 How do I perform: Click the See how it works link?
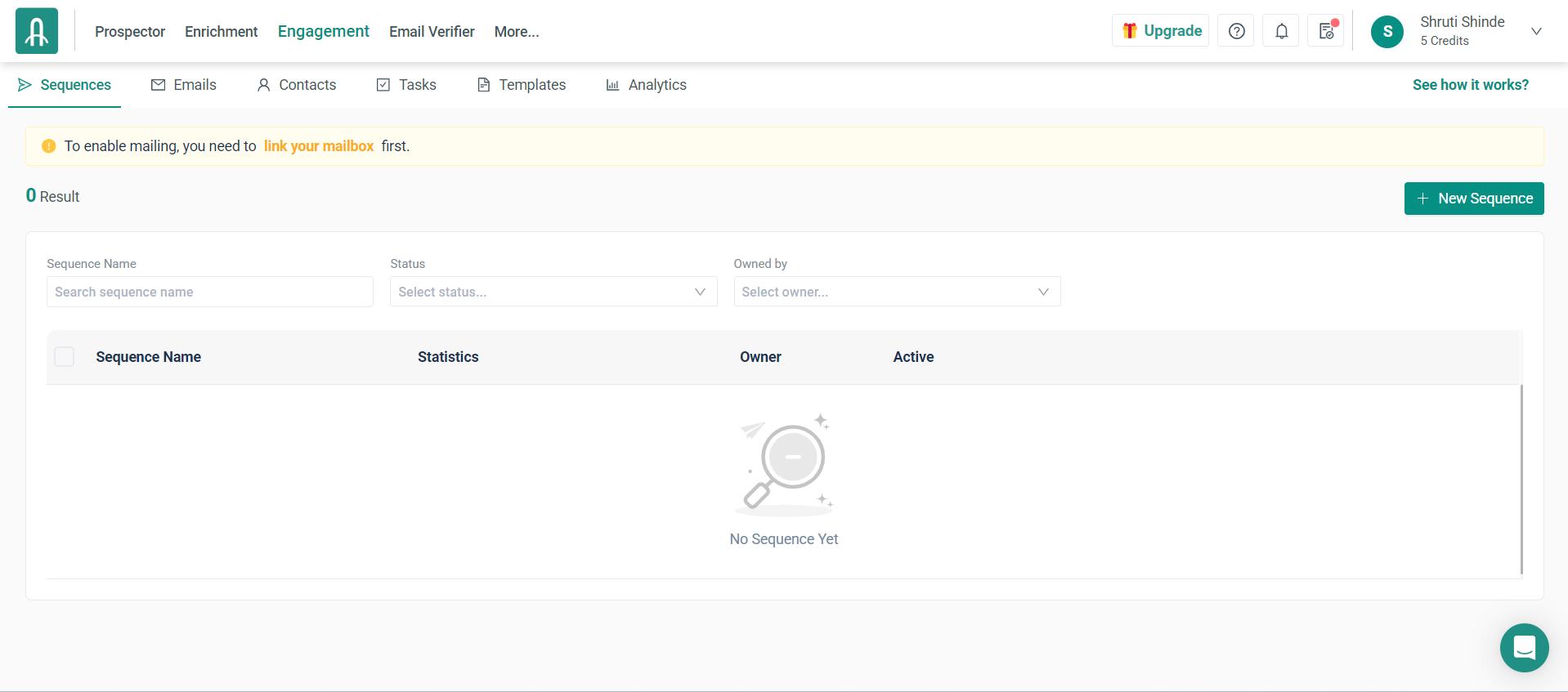[x=1470, y=85]
